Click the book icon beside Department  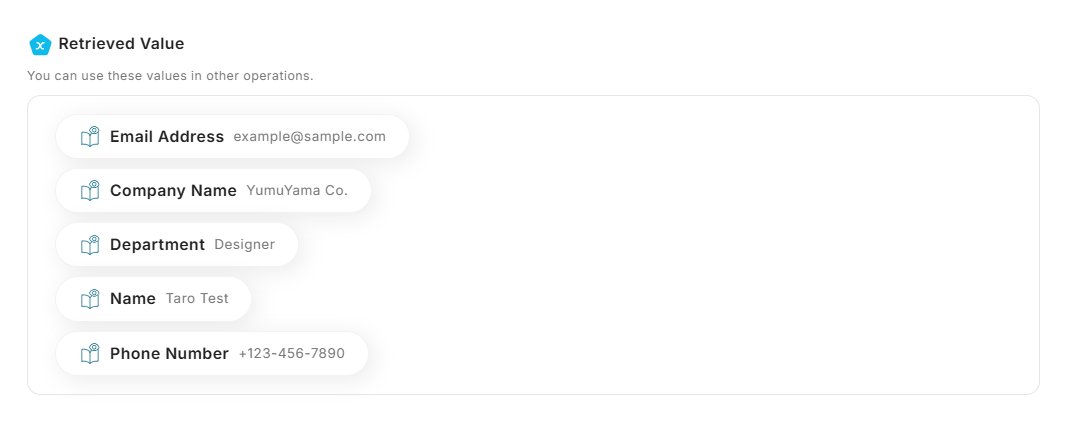click(90, 245)
